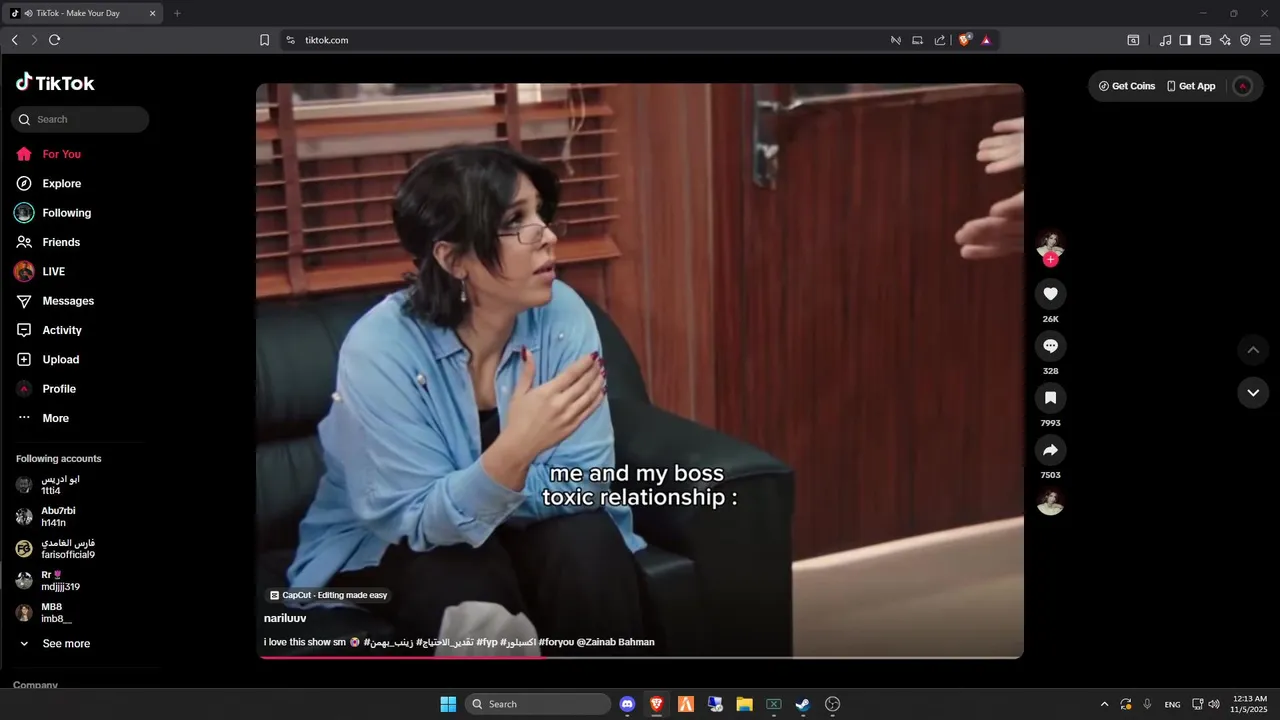This screenshot has width=1280, height=720.
Task: Like the video with the heart icon
Action: click(x=1050, y=294)
